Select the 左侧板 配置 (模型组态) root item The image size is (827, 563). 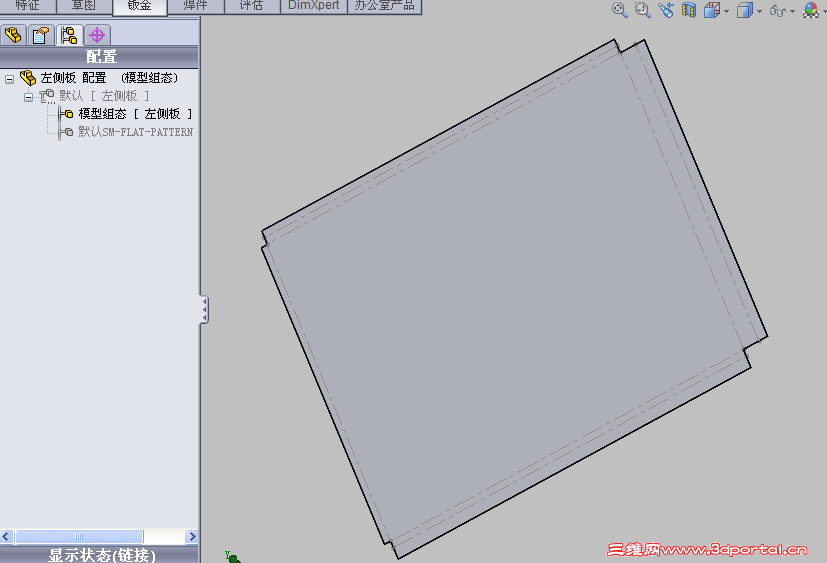tap(109, 78)
